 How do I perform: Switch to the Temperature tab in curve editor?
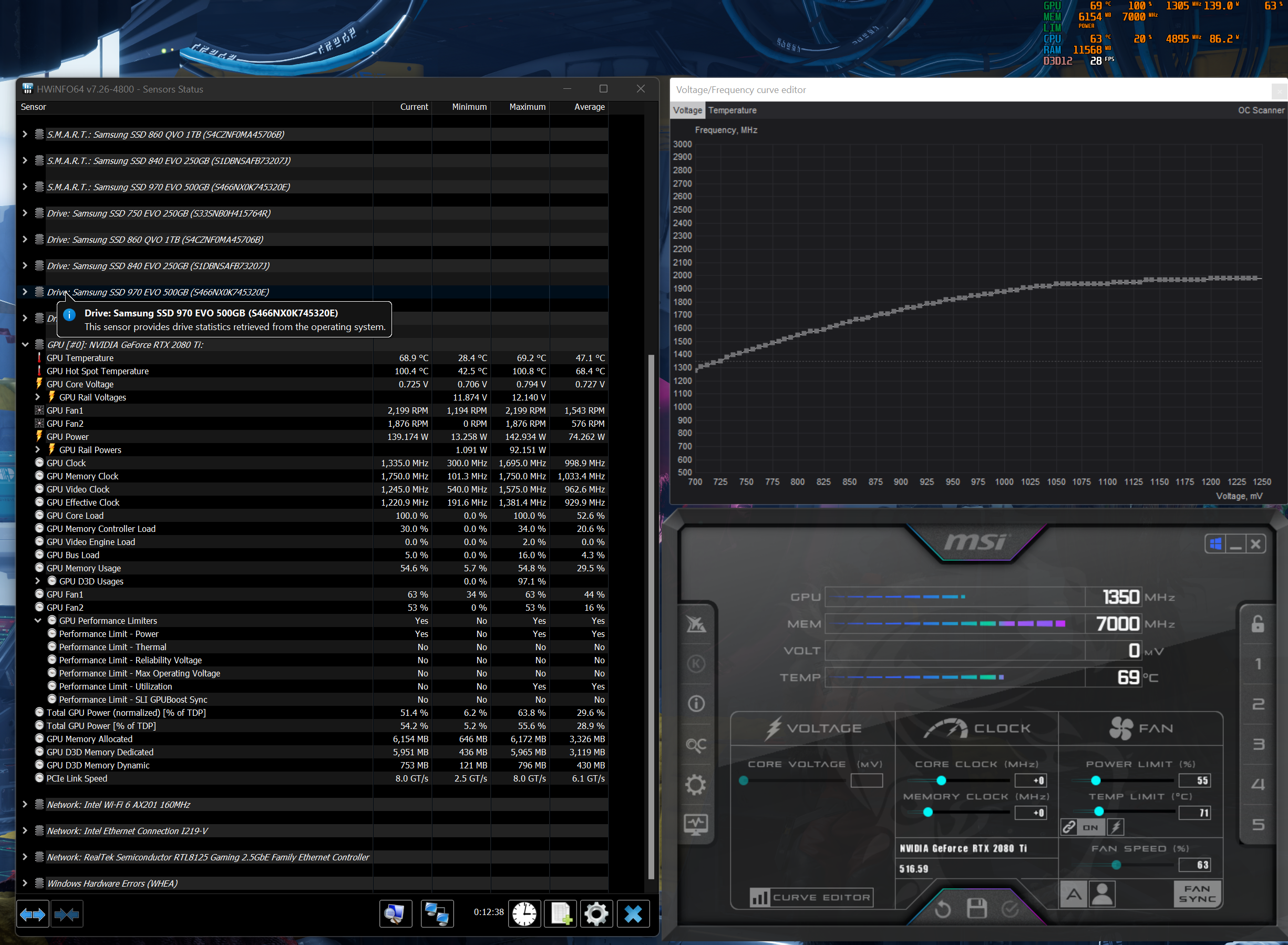[x=732, y=110]
